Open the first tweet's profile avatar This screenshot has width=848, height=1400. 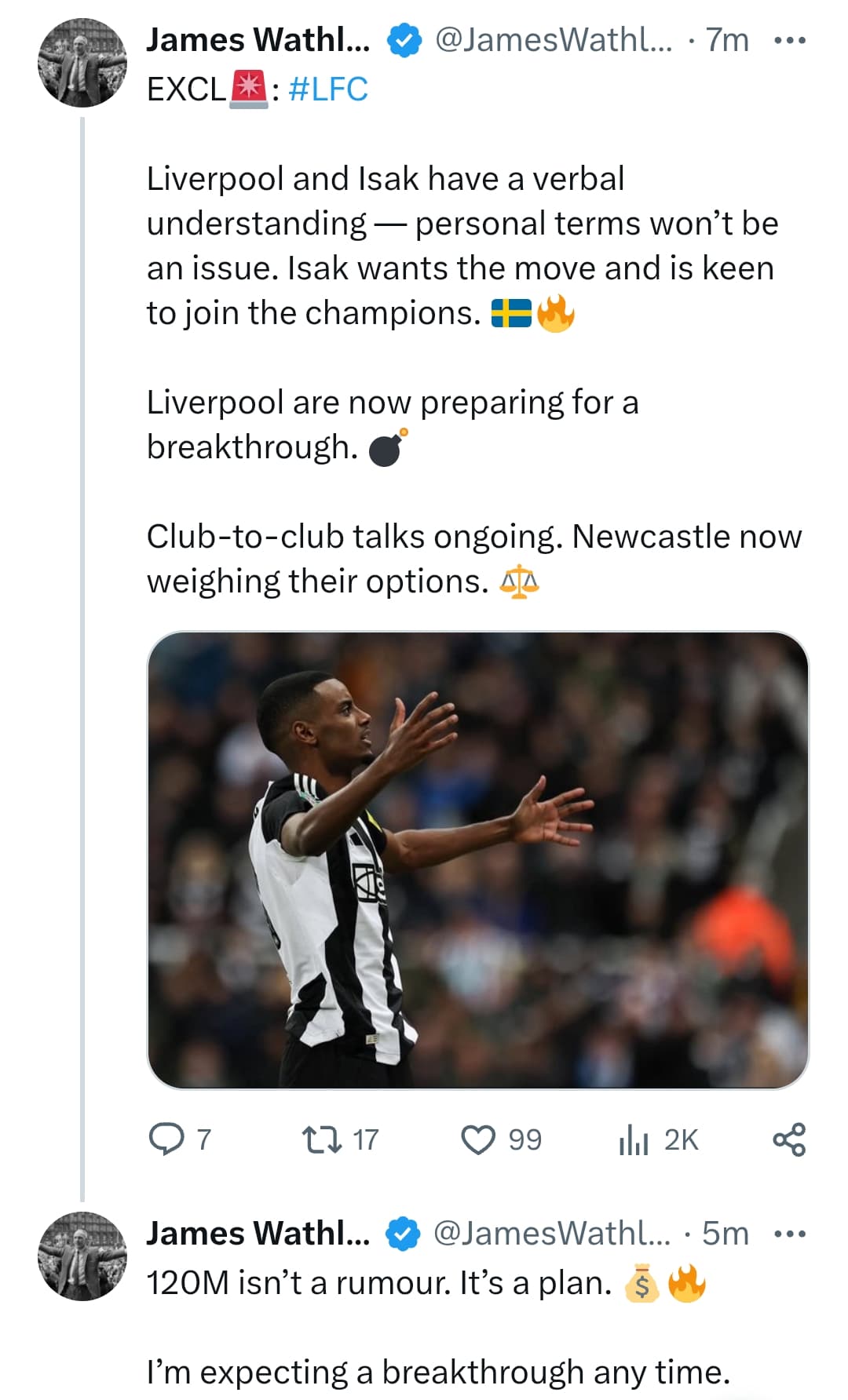point(82,63)
